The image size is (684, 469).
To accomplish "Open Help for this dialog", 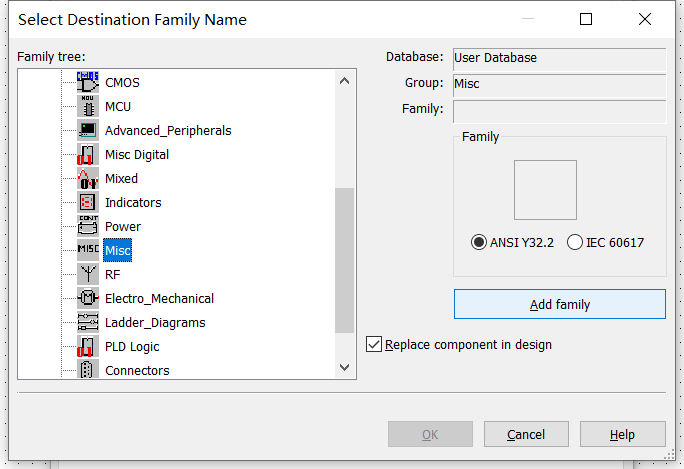I will (622, 434).
